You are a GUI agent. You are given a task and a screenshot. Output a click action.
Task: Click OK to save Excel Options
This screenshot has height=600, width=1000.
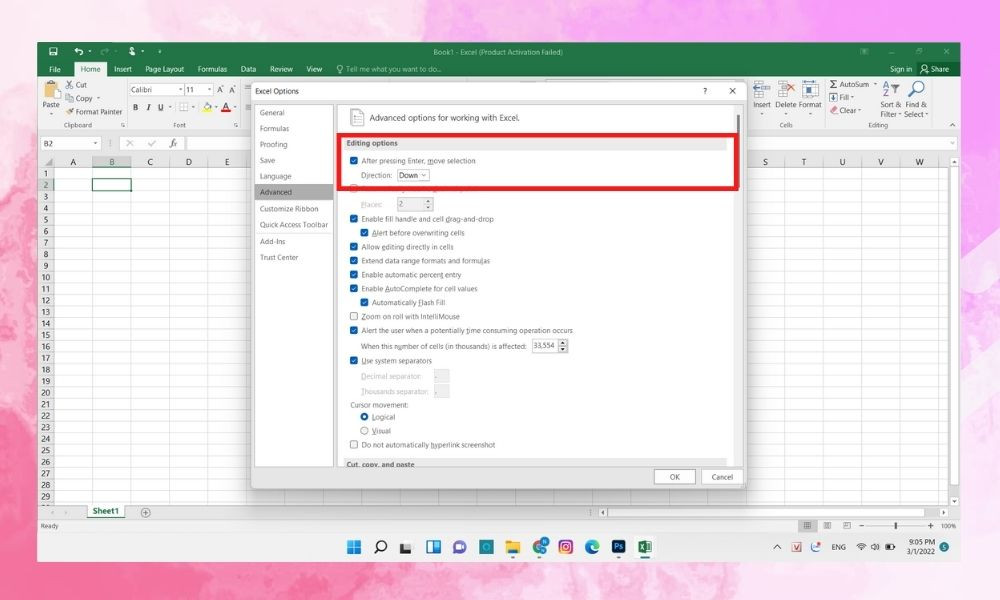point(674,477)
